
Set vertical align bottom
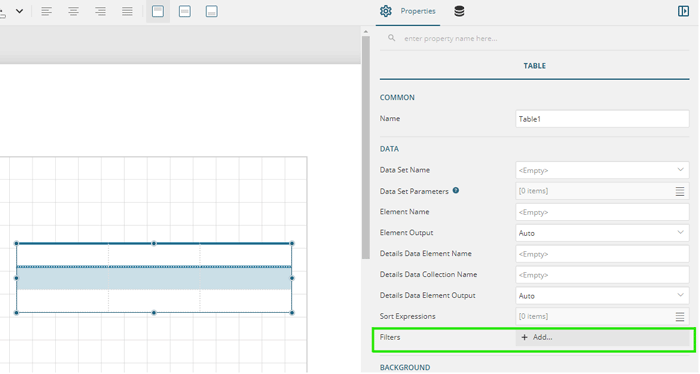pos(212,11)
